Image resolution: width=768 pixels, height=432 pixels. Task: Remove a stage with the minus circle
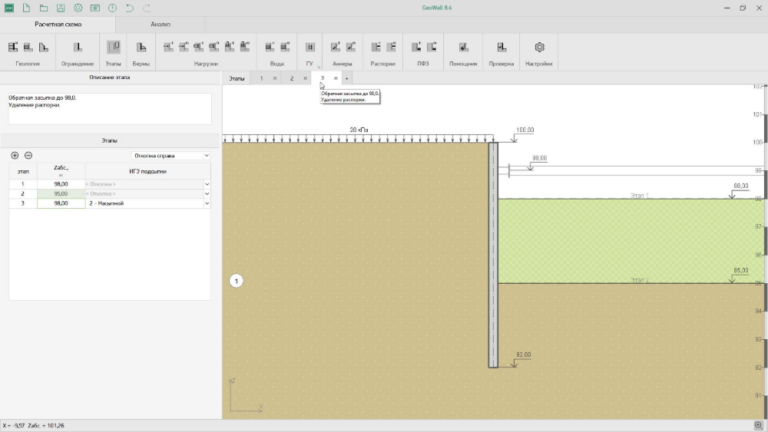point(28,155)
